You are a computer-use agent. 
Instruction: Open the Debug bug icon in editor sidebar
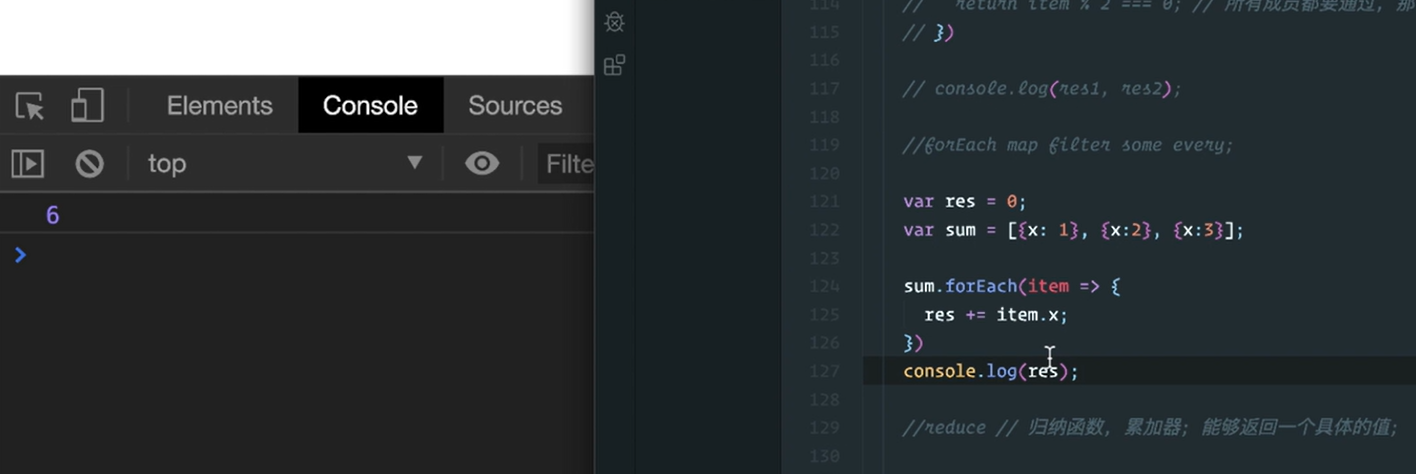(x=614, y=21)
